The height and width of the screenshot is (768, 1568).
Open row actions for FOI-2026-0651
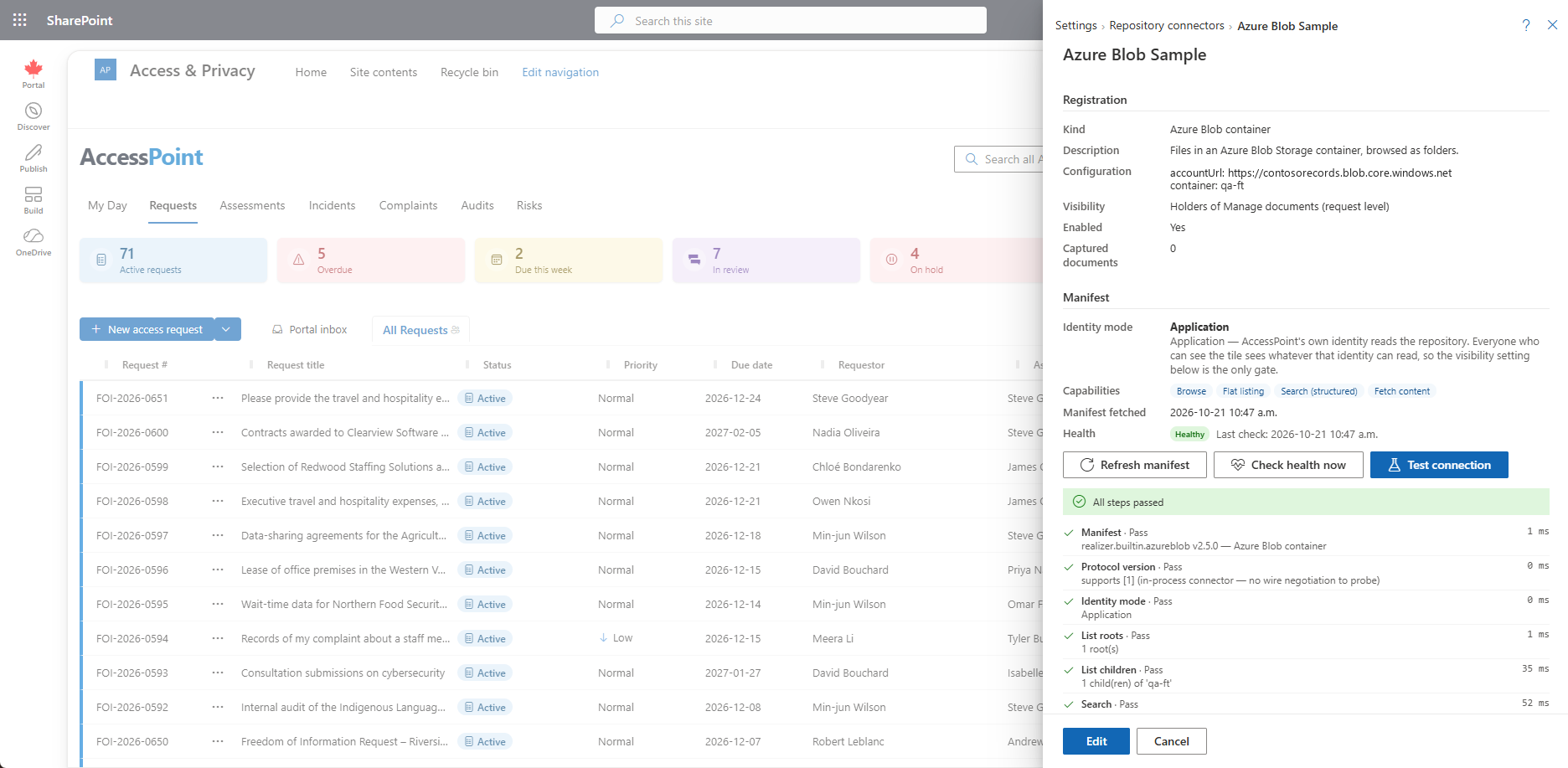[x=218, y=398]
